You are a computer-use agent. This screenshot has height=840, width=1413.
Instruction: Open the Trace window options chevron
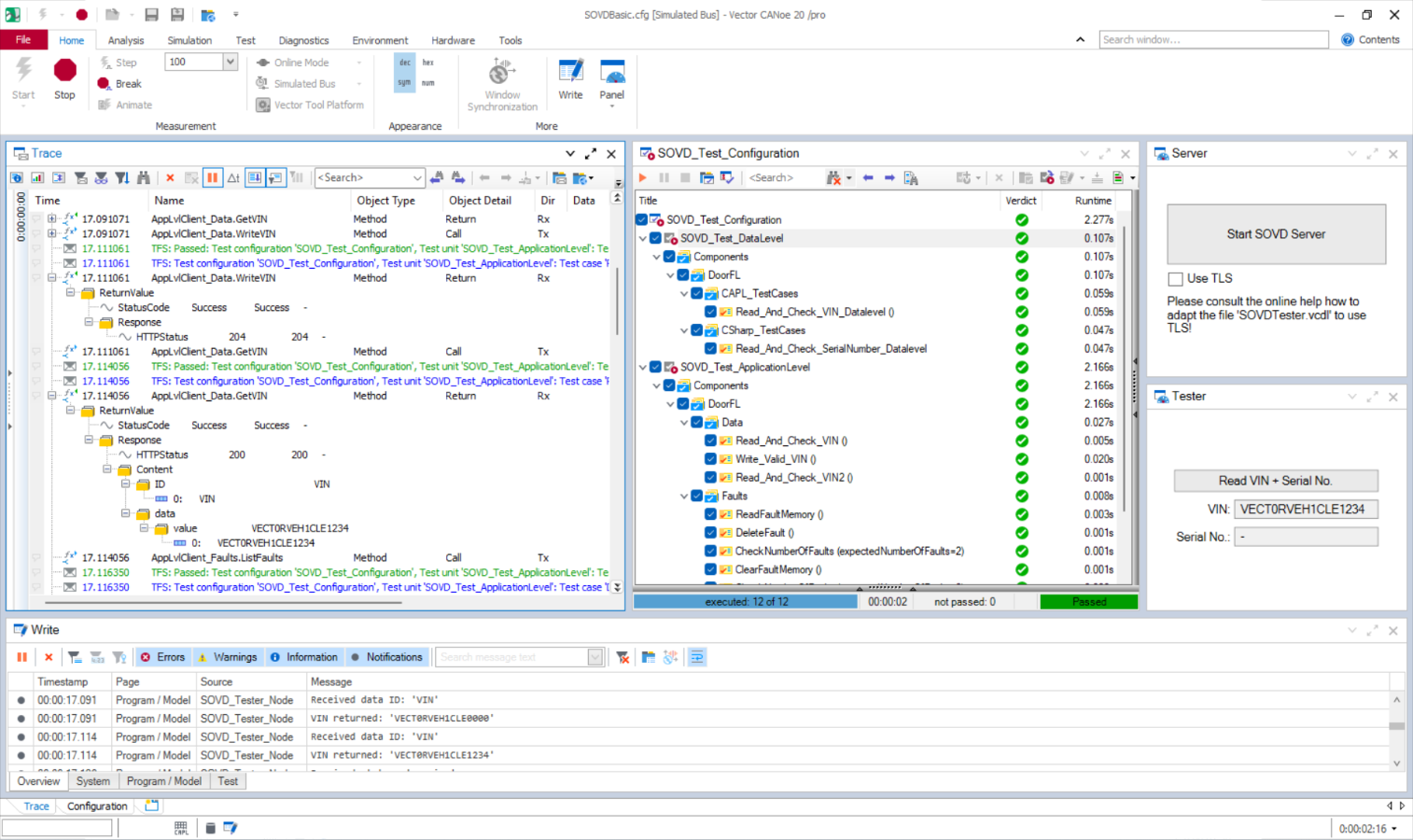[570, 154]
